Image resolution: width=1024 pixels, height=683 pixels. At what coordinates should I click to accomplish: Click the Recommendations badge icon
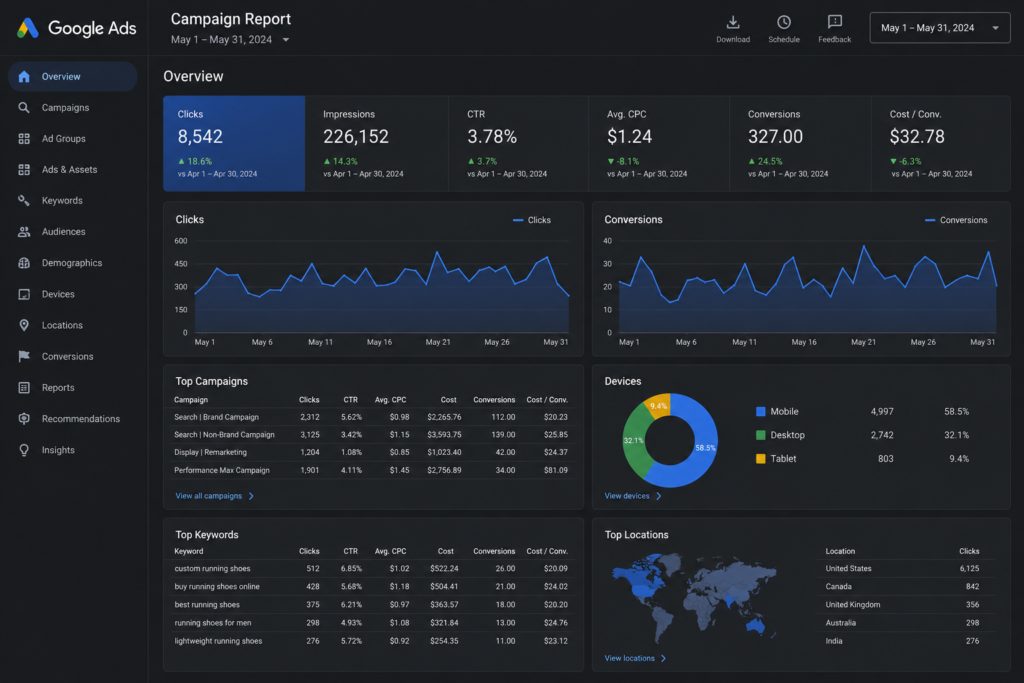[24, 419]
